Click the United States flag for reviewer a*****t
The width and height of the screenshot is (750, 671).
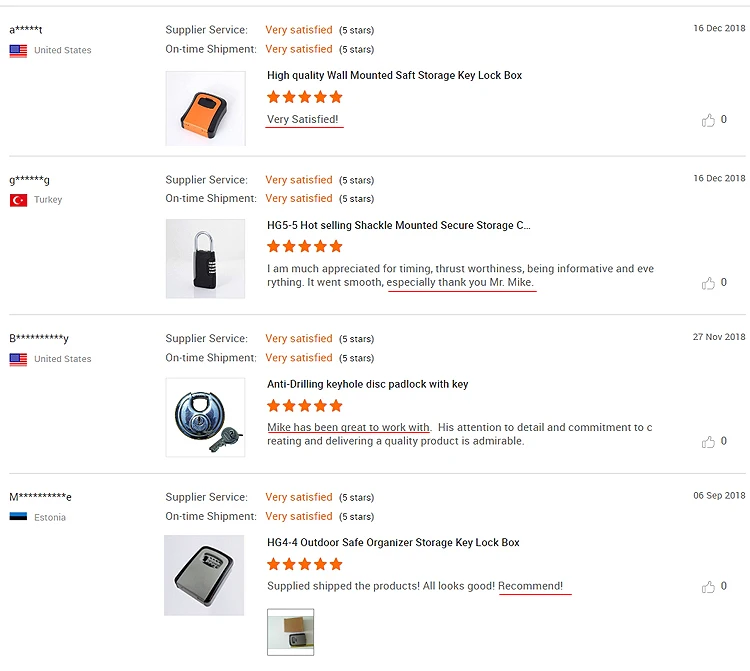tap(18, 50)
